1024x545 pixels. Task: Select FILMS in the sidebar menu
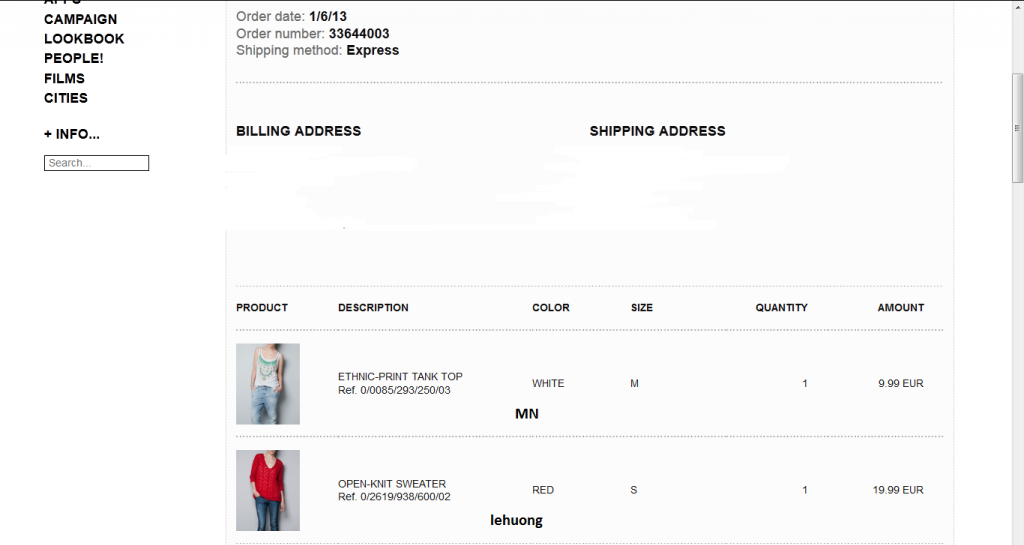64,78
